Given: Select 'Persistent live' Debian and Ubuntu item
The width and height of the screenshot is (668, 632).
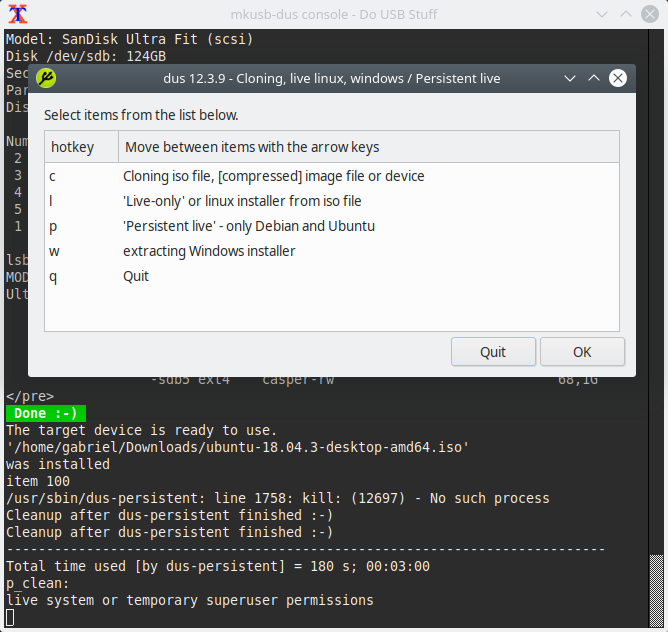Looking at the screenshot, I should [x=332, y=226].
